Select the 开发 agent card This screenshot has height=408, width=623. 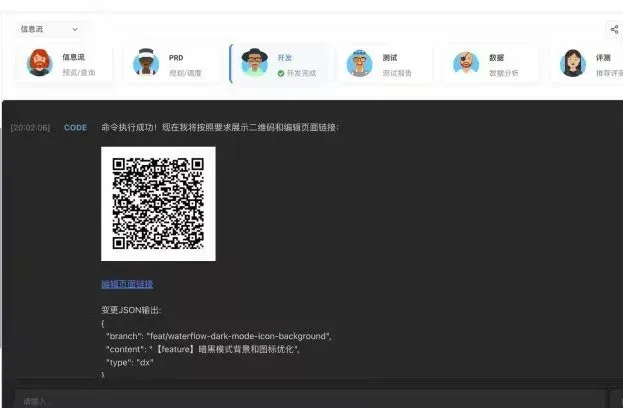coord(280,64)
